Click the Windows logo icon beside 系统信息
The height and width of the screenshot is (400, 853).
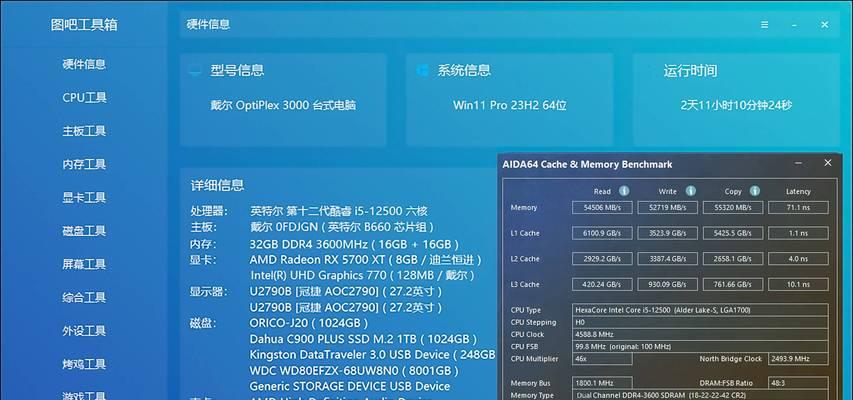click(422, 70)
